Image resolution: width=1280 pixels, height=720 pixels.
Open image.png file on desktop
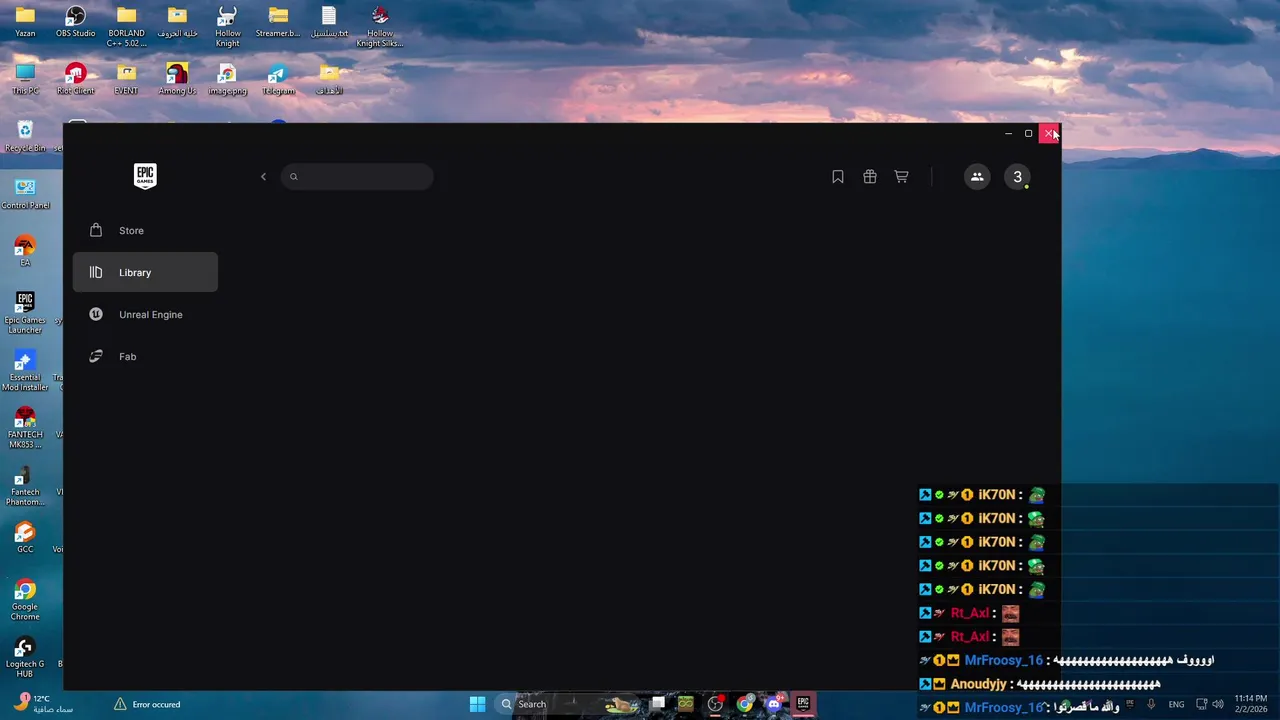(x=227, y=79)
